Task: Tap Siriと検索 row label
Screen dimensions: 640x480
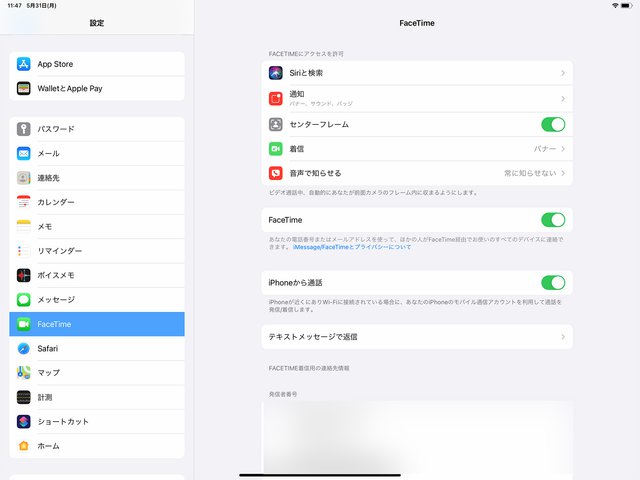Action: [x=306, y=73]
